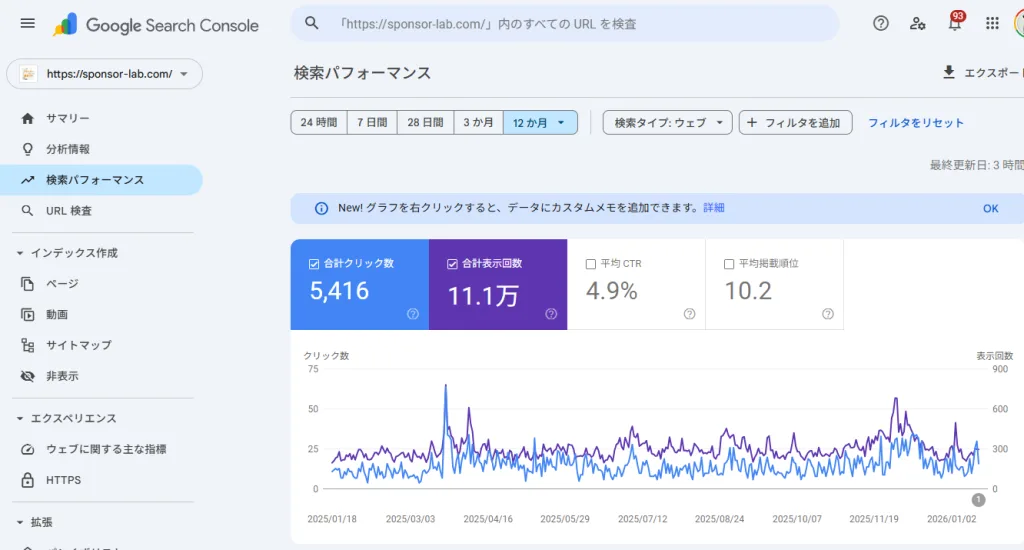This screenshot has width=1024, height=550.
Task: Enable the 平均掲載順位 checkbox
Action: point(729,264)
